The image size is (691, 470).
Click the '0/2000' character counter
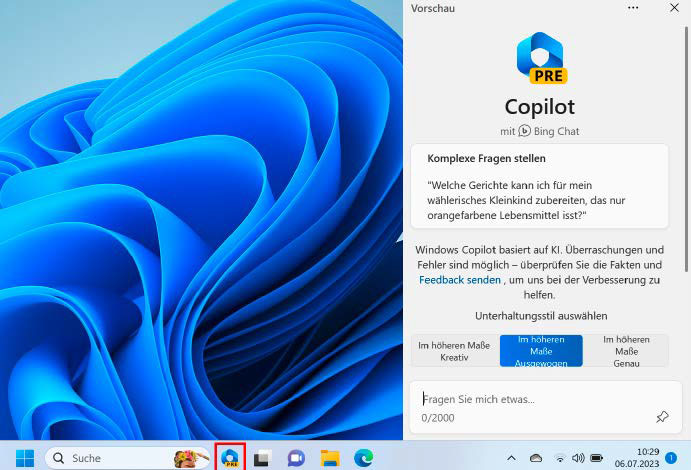click(x=438, y=418)
